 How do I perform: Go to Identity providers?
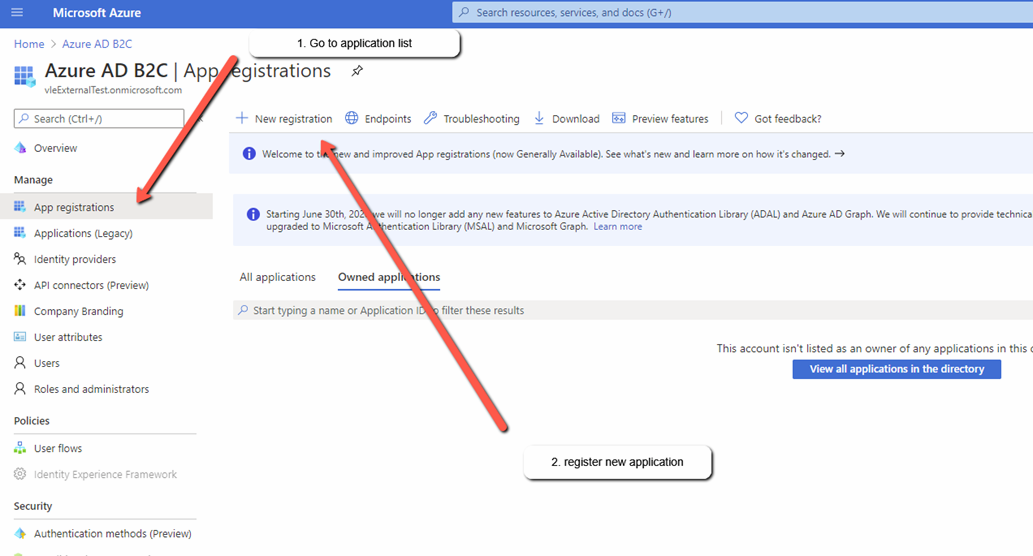point(75,259)
